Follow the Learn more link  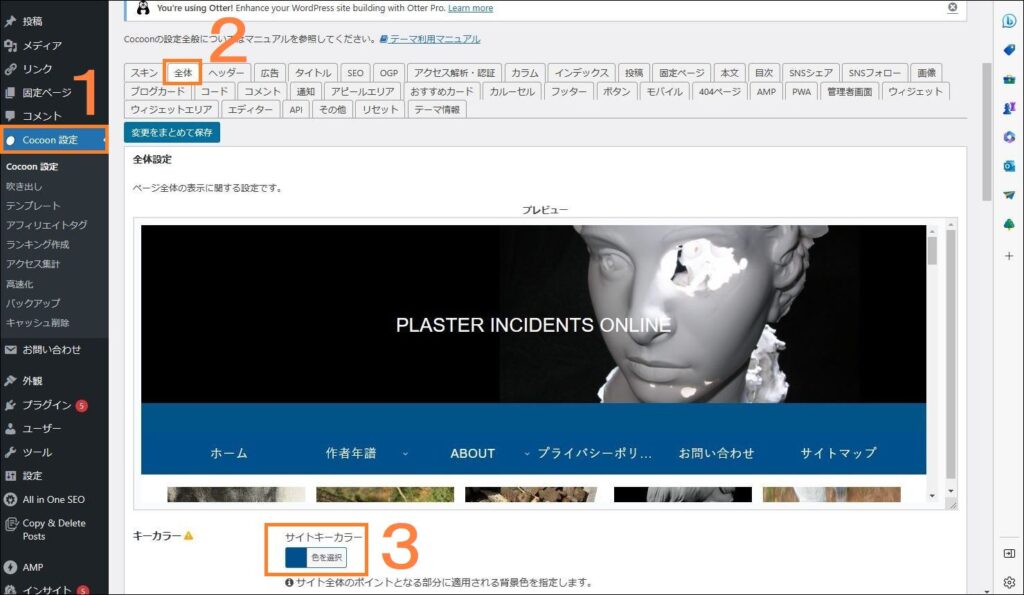470,8
